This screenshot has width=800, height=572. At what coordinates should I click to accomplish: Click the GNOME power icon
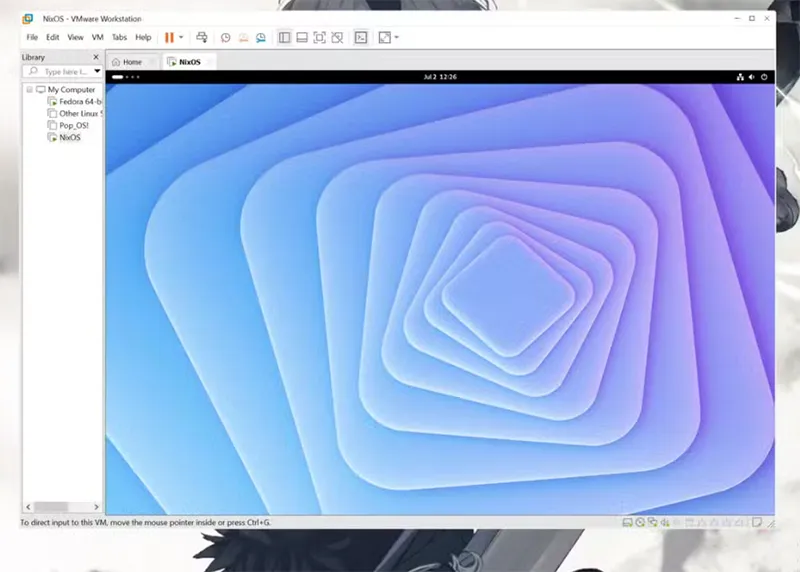coord(764,77)
